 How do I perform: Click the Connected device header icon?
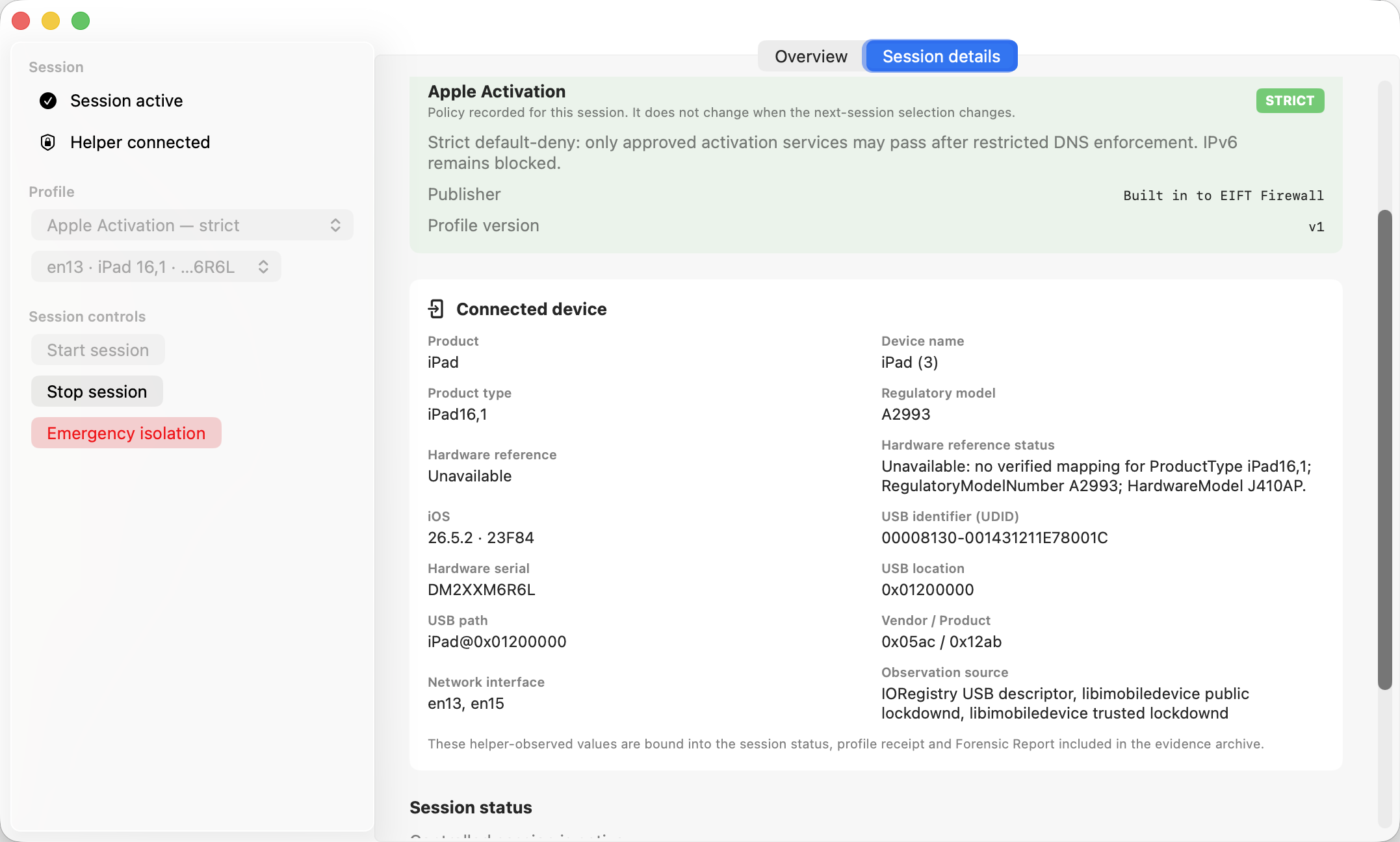436,309
